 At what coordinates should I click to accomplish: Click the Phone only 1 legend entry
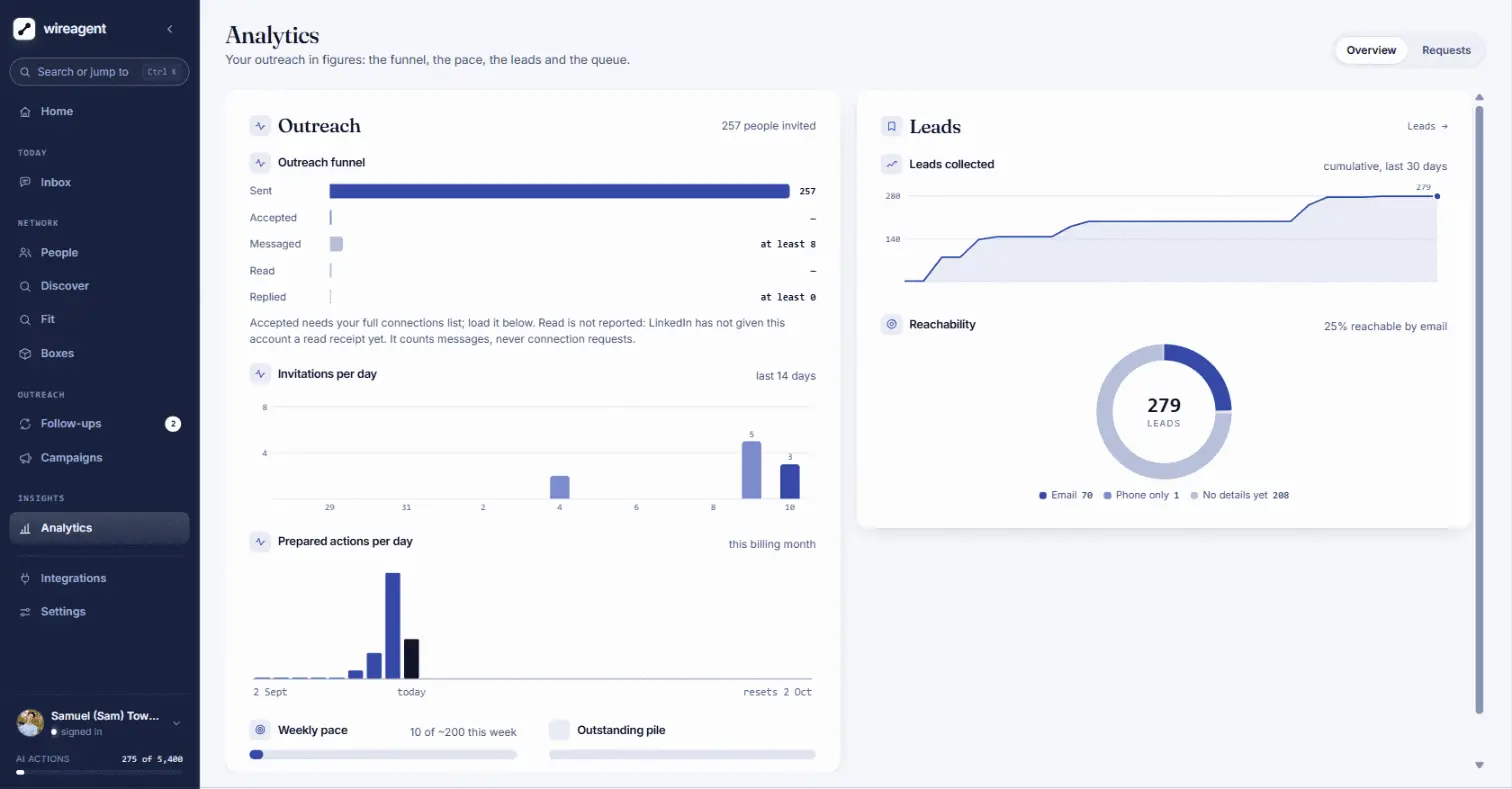[1141, 495]
